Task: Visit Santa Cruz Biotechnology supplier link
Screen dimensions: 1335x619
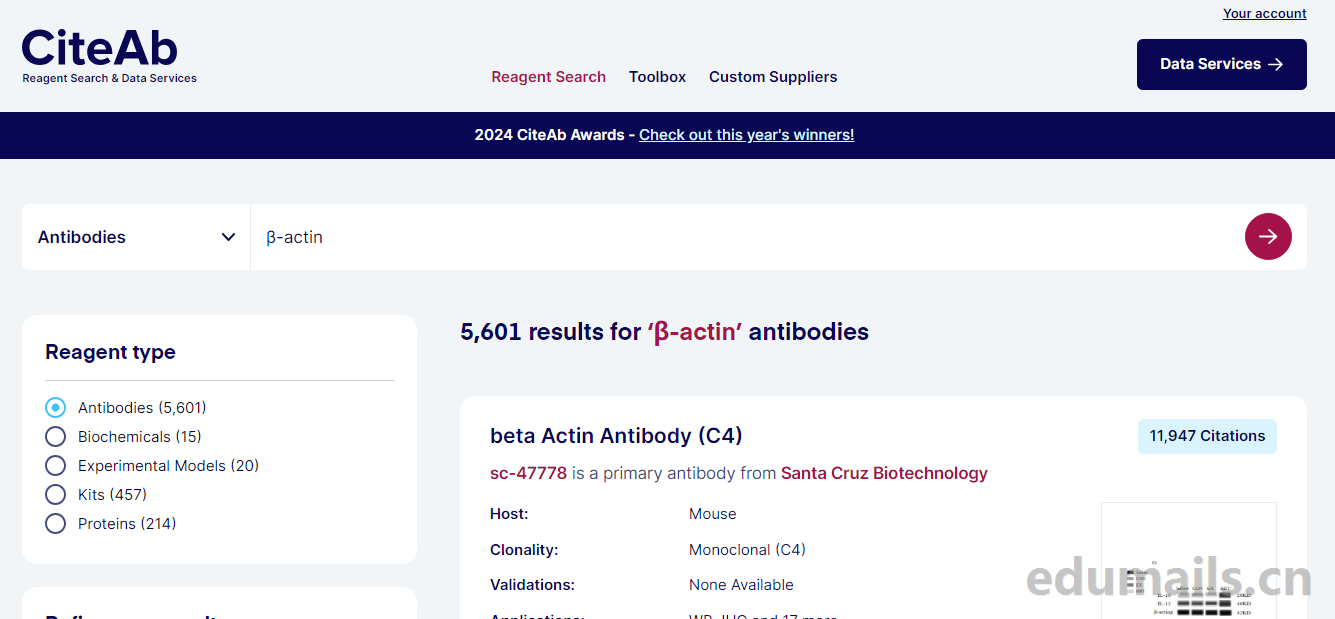Action: pyautogui.click(x=884, y=473)
